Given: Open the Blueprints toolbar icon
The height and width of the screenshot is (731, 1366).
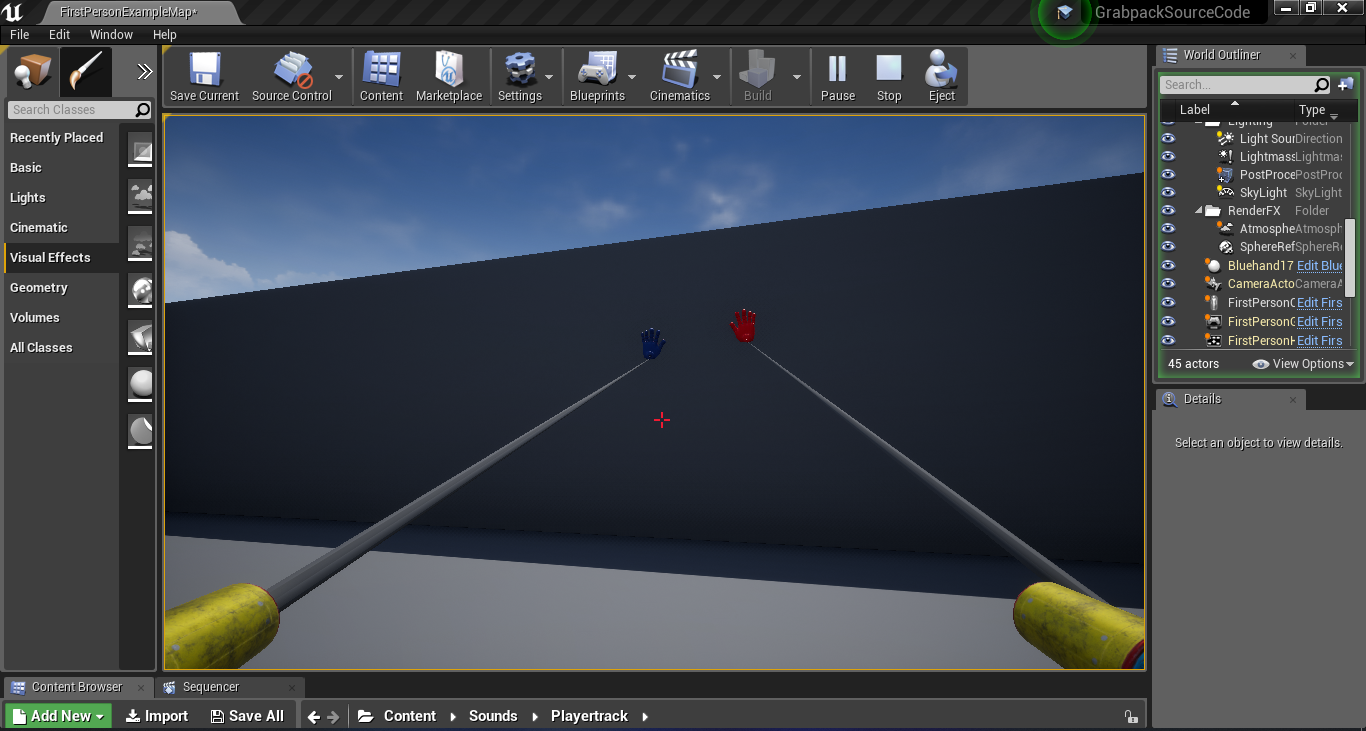Looking at the screenshot, I should click(598, 68).
